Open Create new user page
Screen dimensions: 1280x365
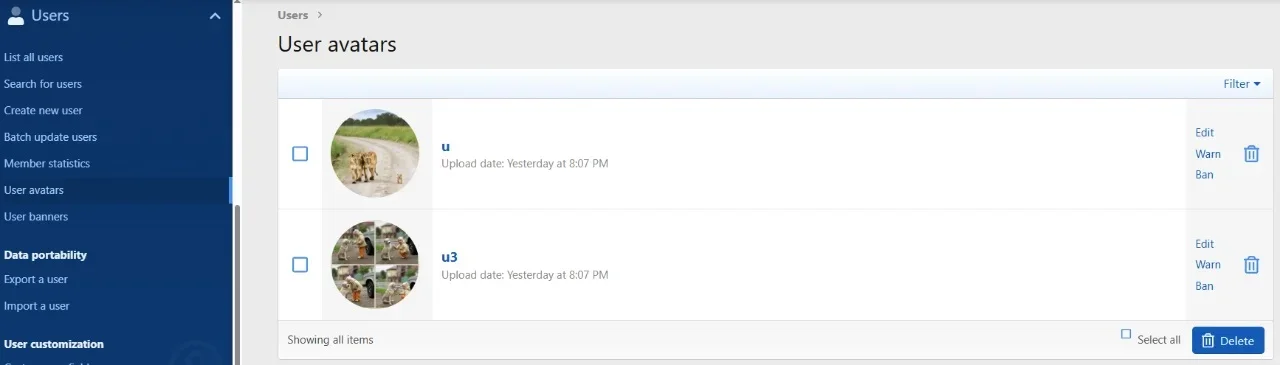click(43, 111)
